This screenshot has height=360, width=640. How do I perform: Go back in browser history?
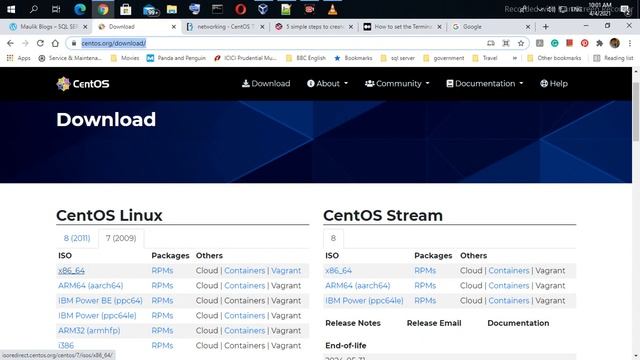pyautogui.click(x=10, y=43)
